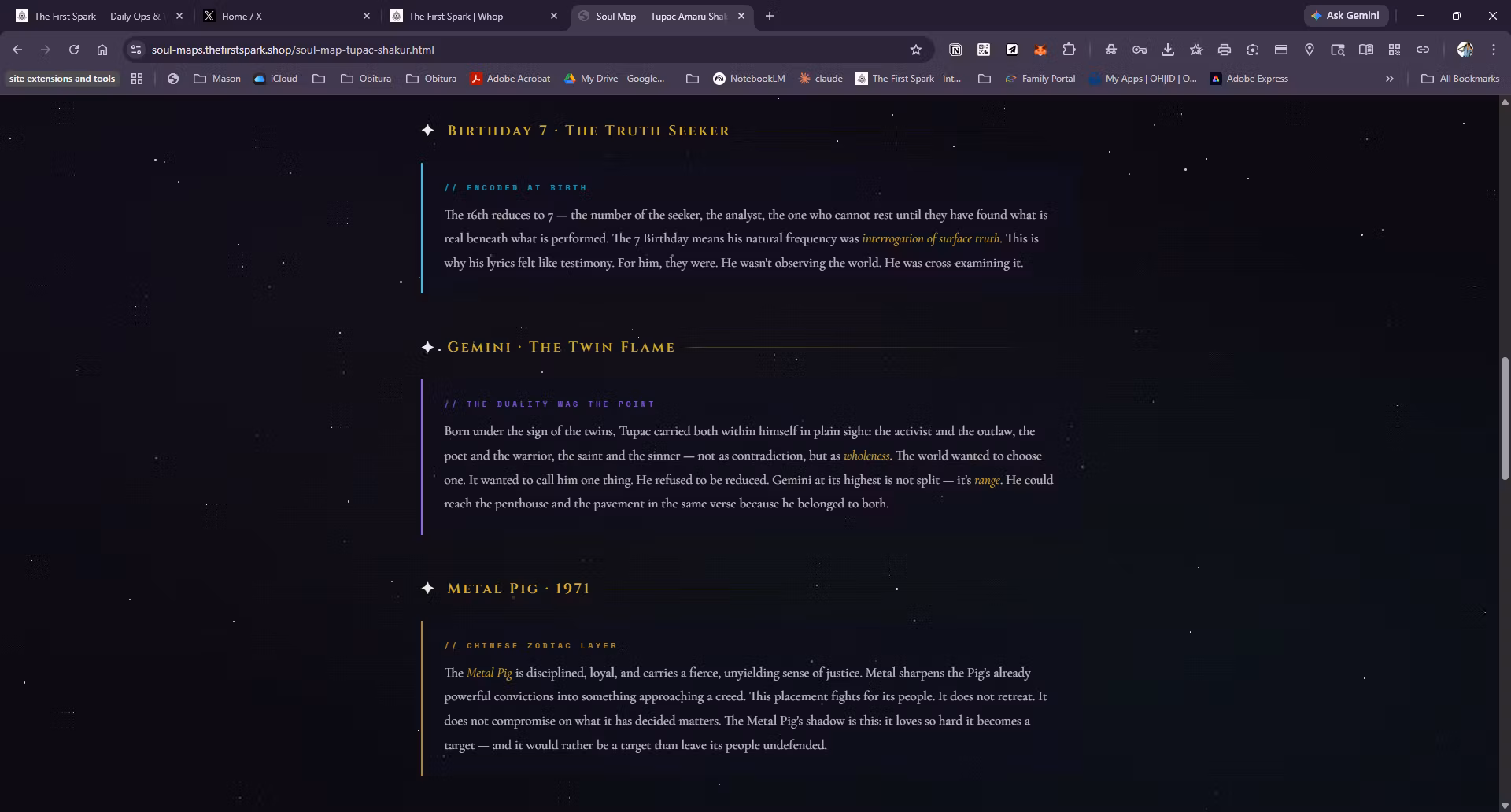
Task: Click the printer icon in toolbar
Action: (x=1225, y=50)
